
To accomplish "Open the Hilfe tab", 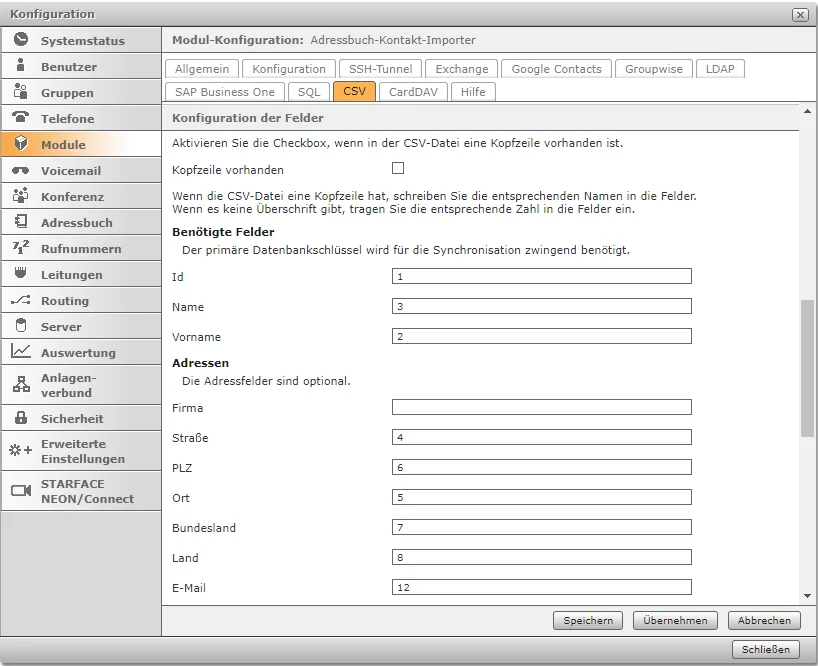I will [473, 92].
